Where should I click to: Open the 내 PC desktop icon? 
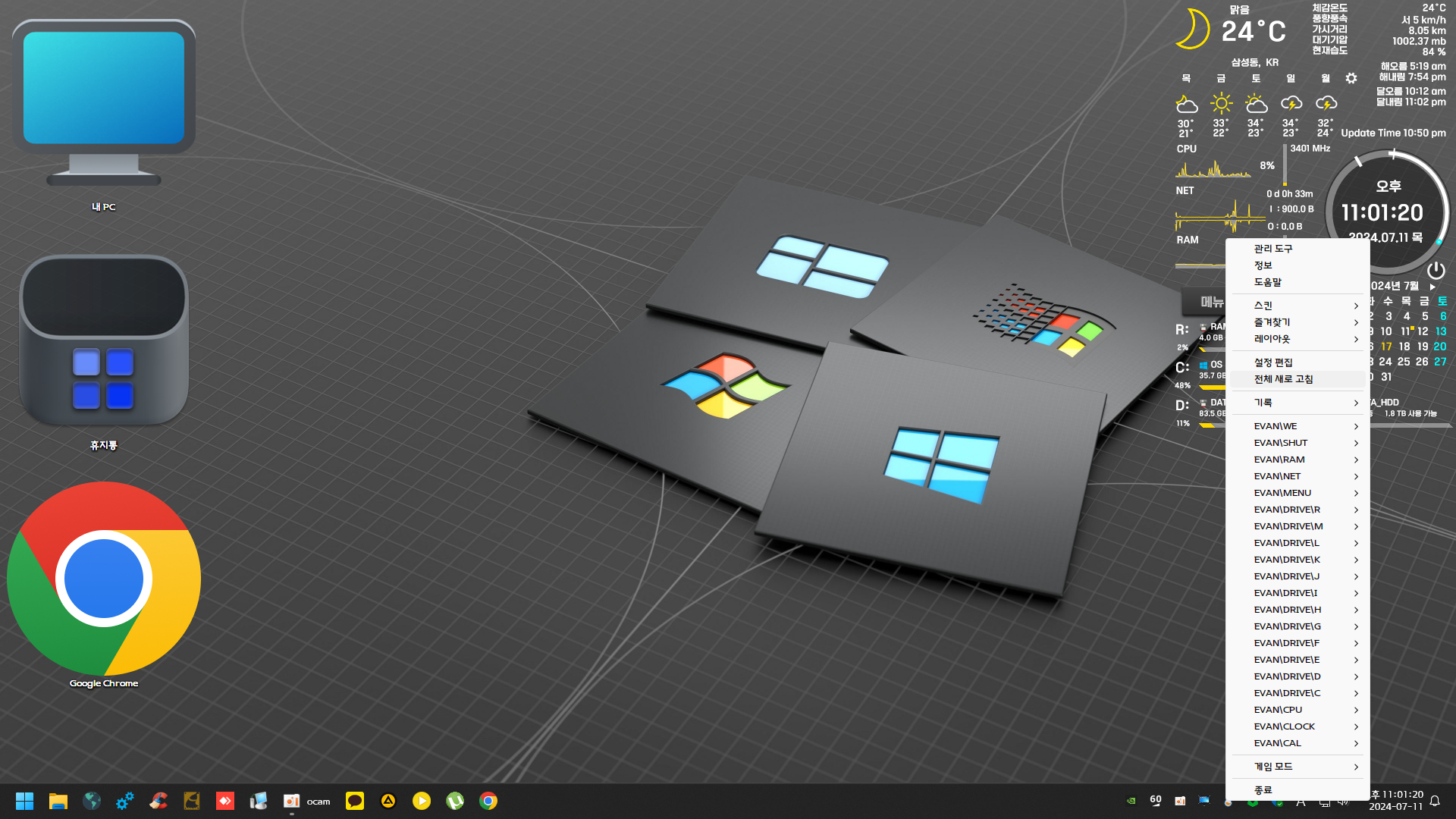click(104, 114)
